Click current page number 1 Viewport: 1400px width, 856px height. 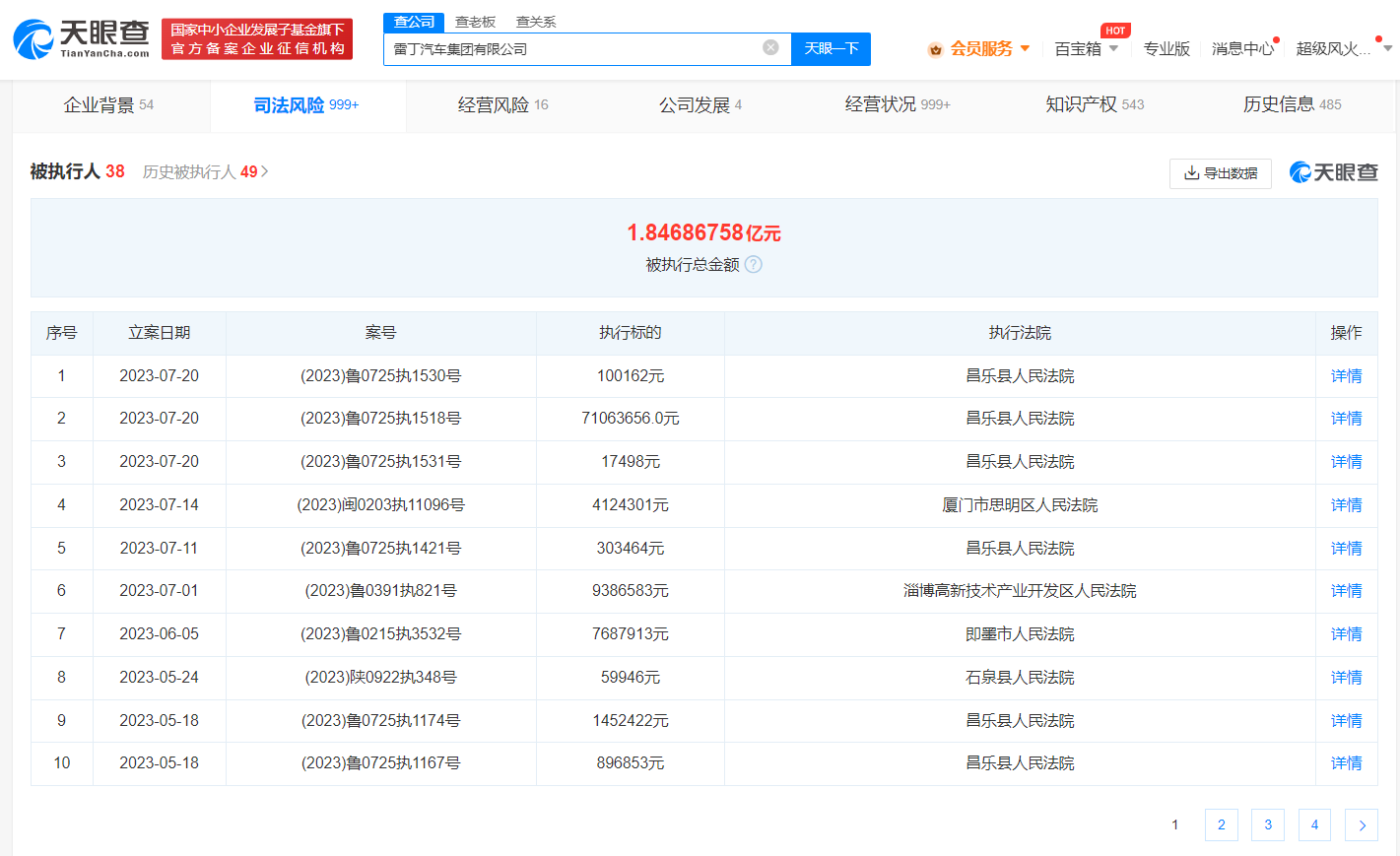[1174, 825]
